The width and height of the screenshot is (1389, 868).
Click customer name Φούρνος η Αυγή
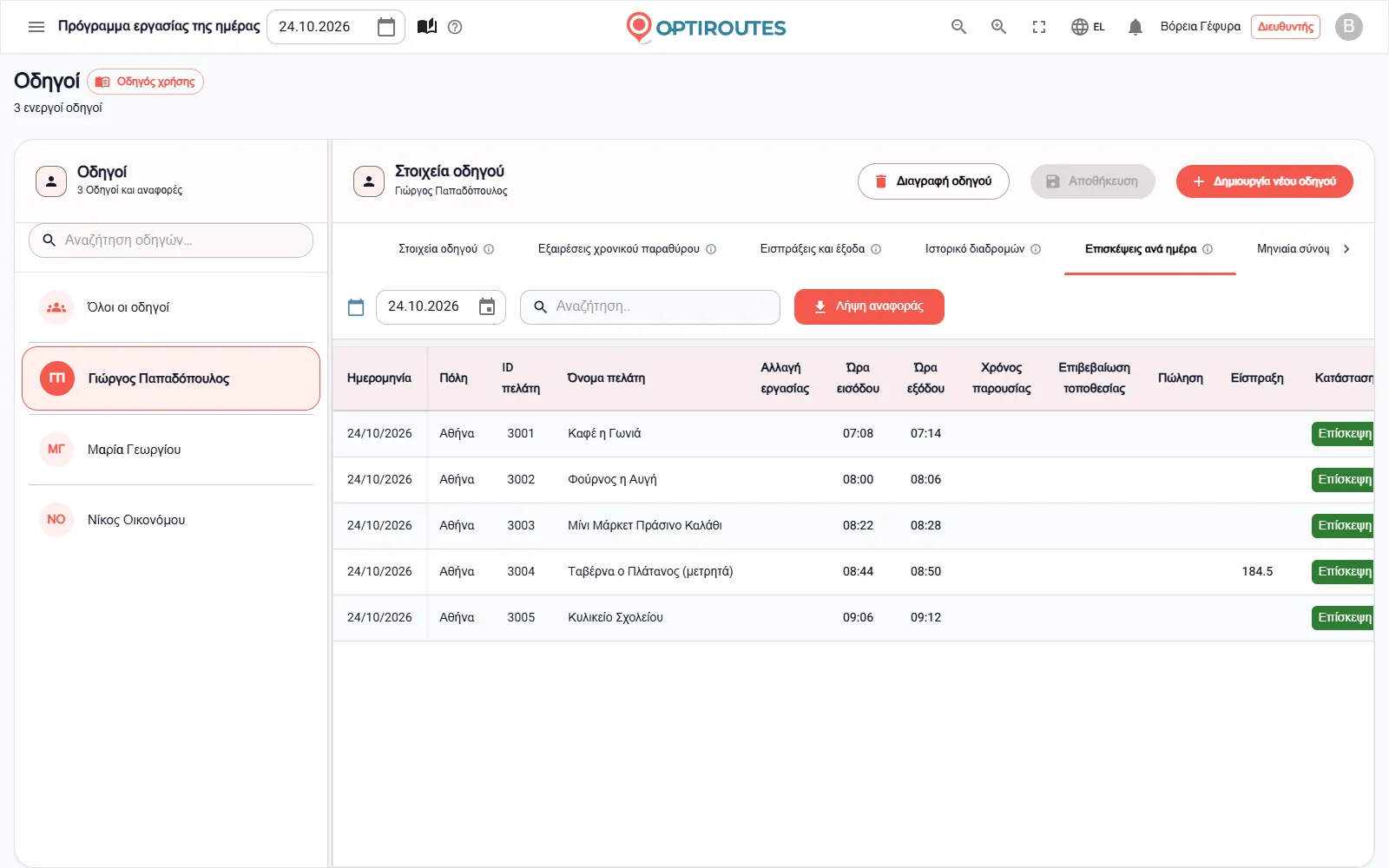(612, 480)
